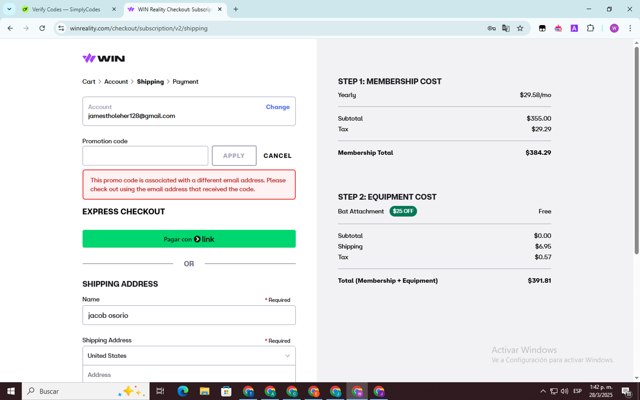Close the WIN Reality Checkout tab
This screenshot has width=640, height=400.
(x=220, y=9)
